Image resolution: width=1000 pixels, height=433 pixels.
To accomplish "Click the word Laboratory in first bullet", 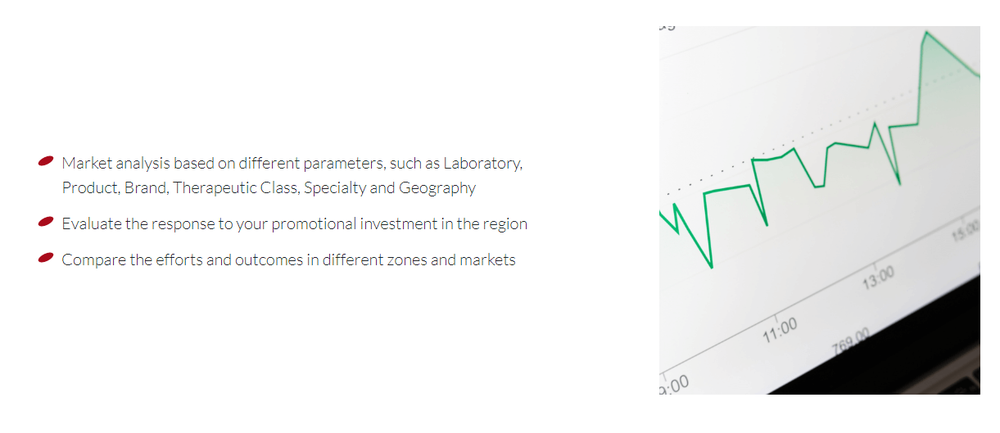I will point(483,163).
